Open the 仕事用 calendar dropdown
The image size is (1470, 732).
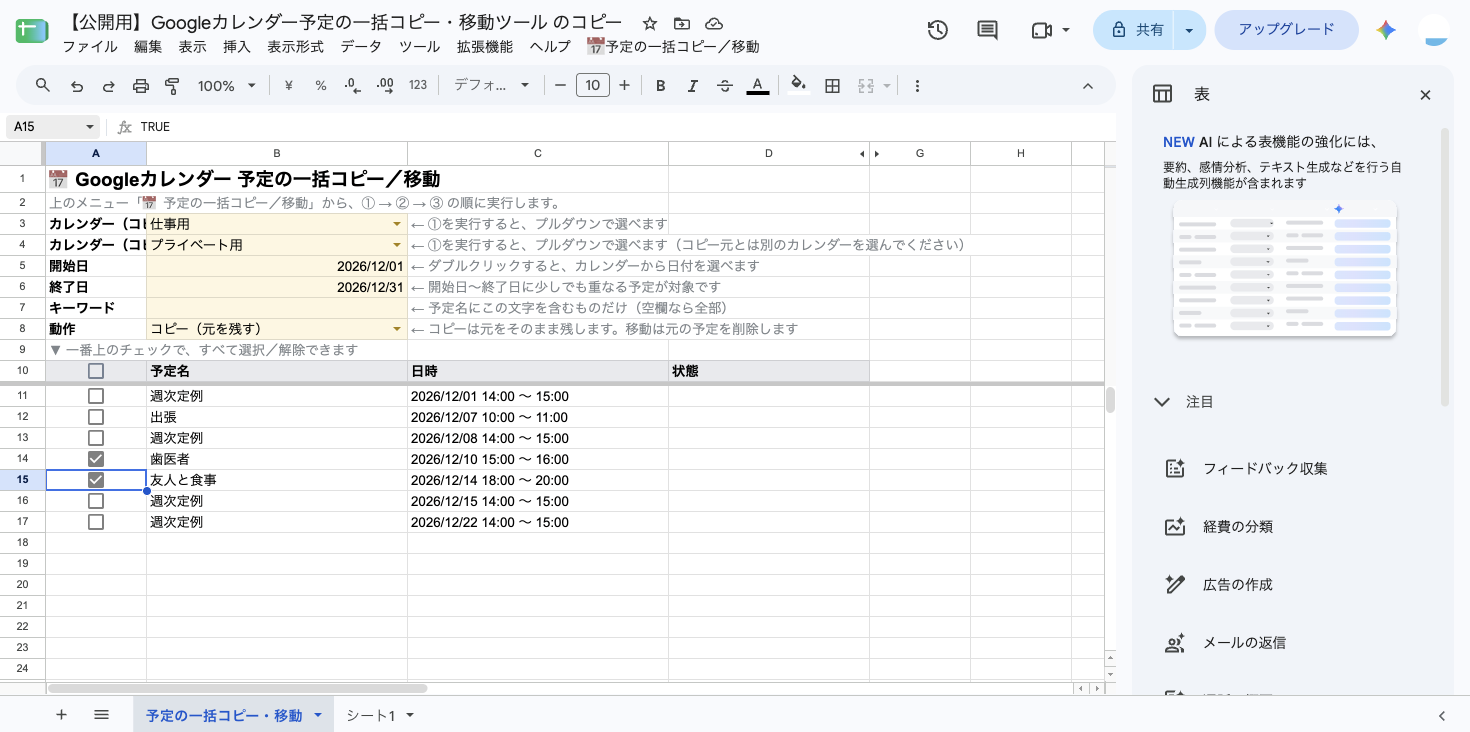click(x=397, y=224)
